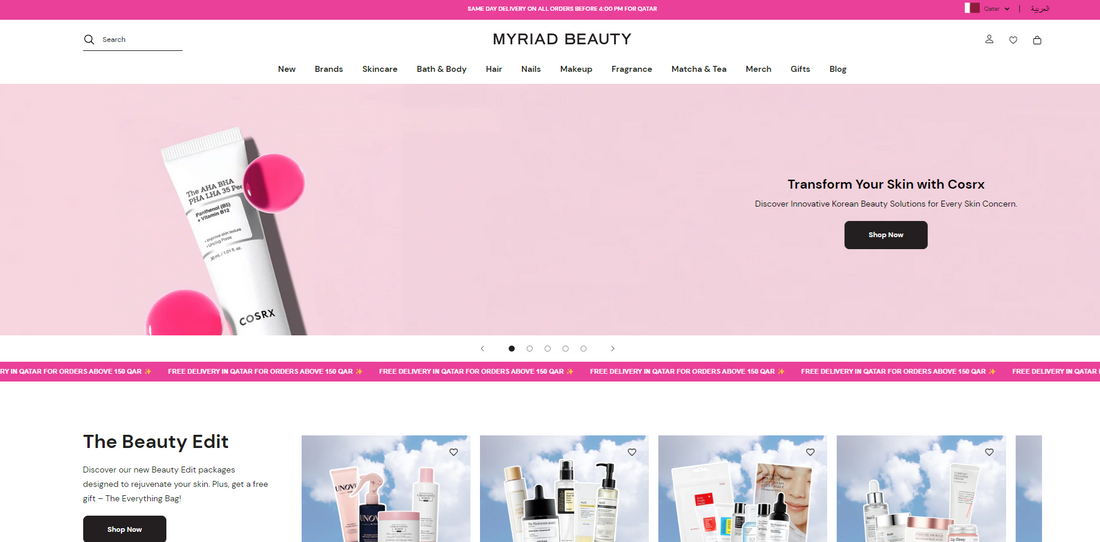Open the Gifts menu

pyautogui.click(x=800, y=69)
